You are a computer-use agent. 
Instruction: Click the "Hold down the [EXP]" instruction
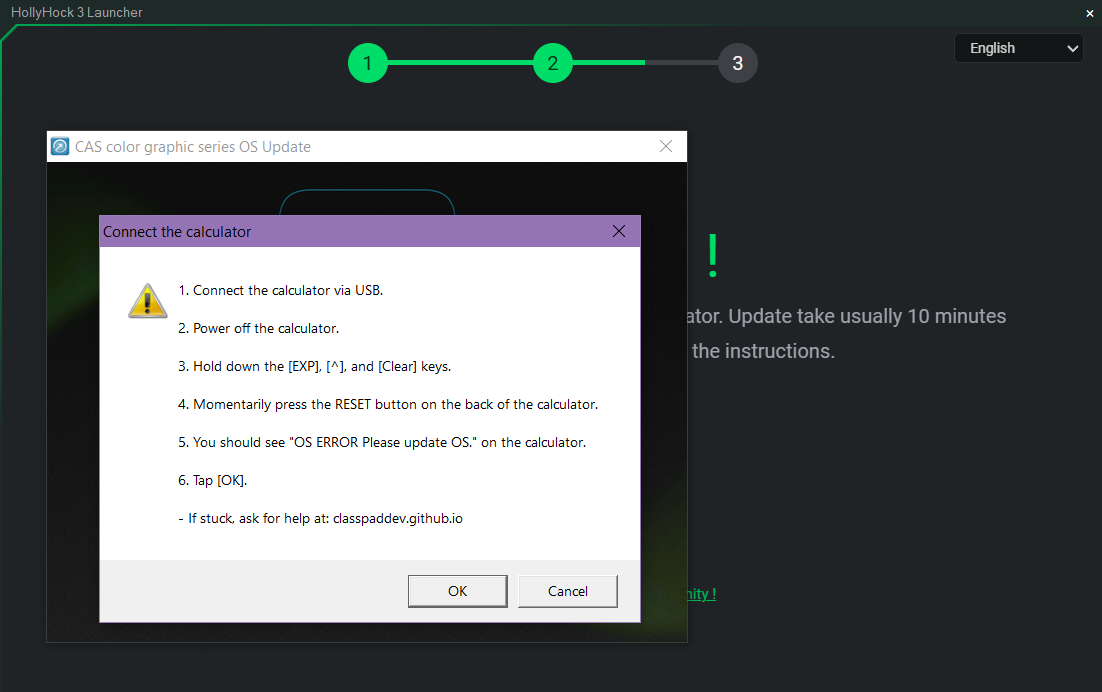314,366
